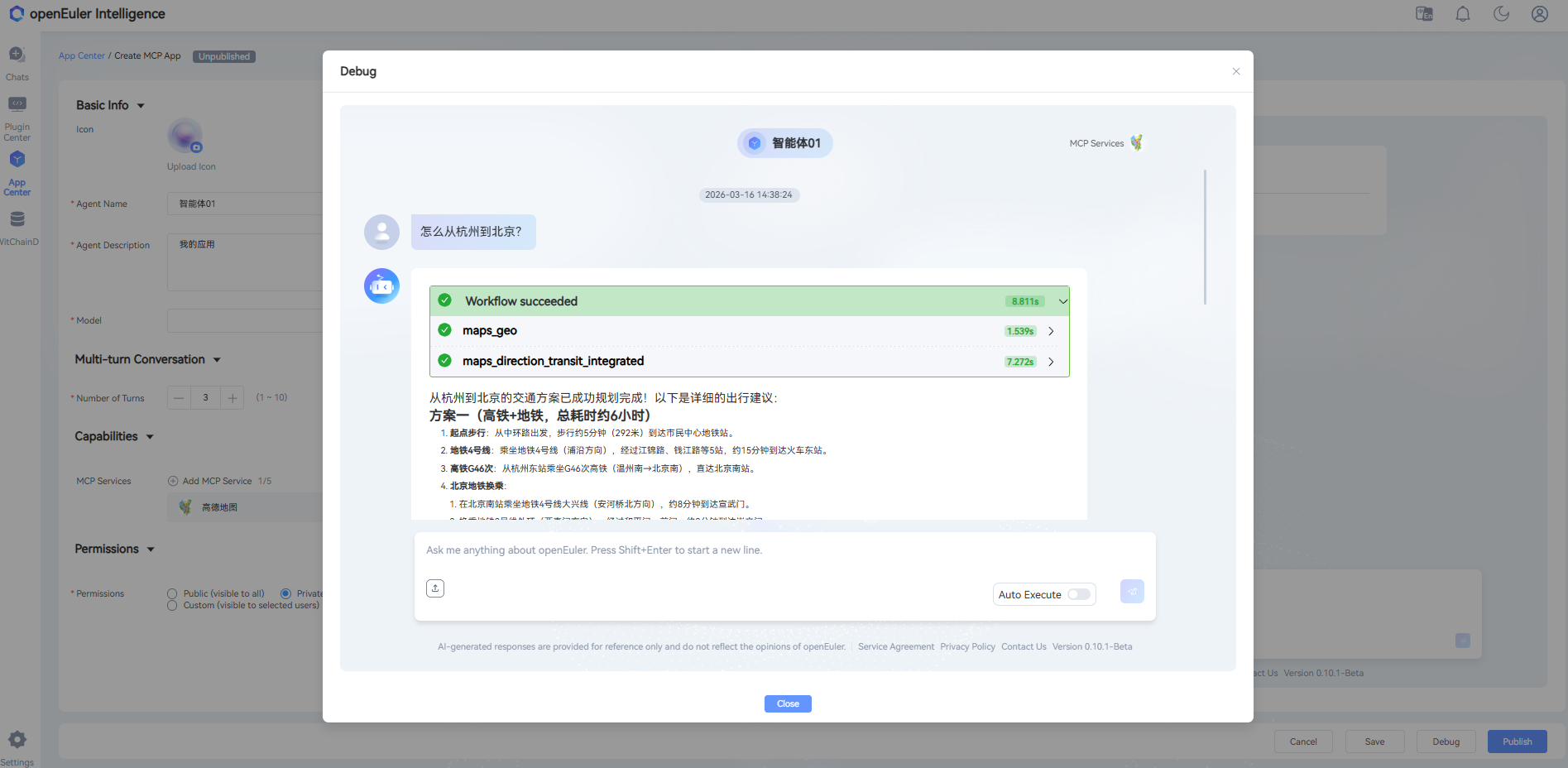1568x768 pixels.
Task: Collapse the Basic Info section
Action: point(141,106)
